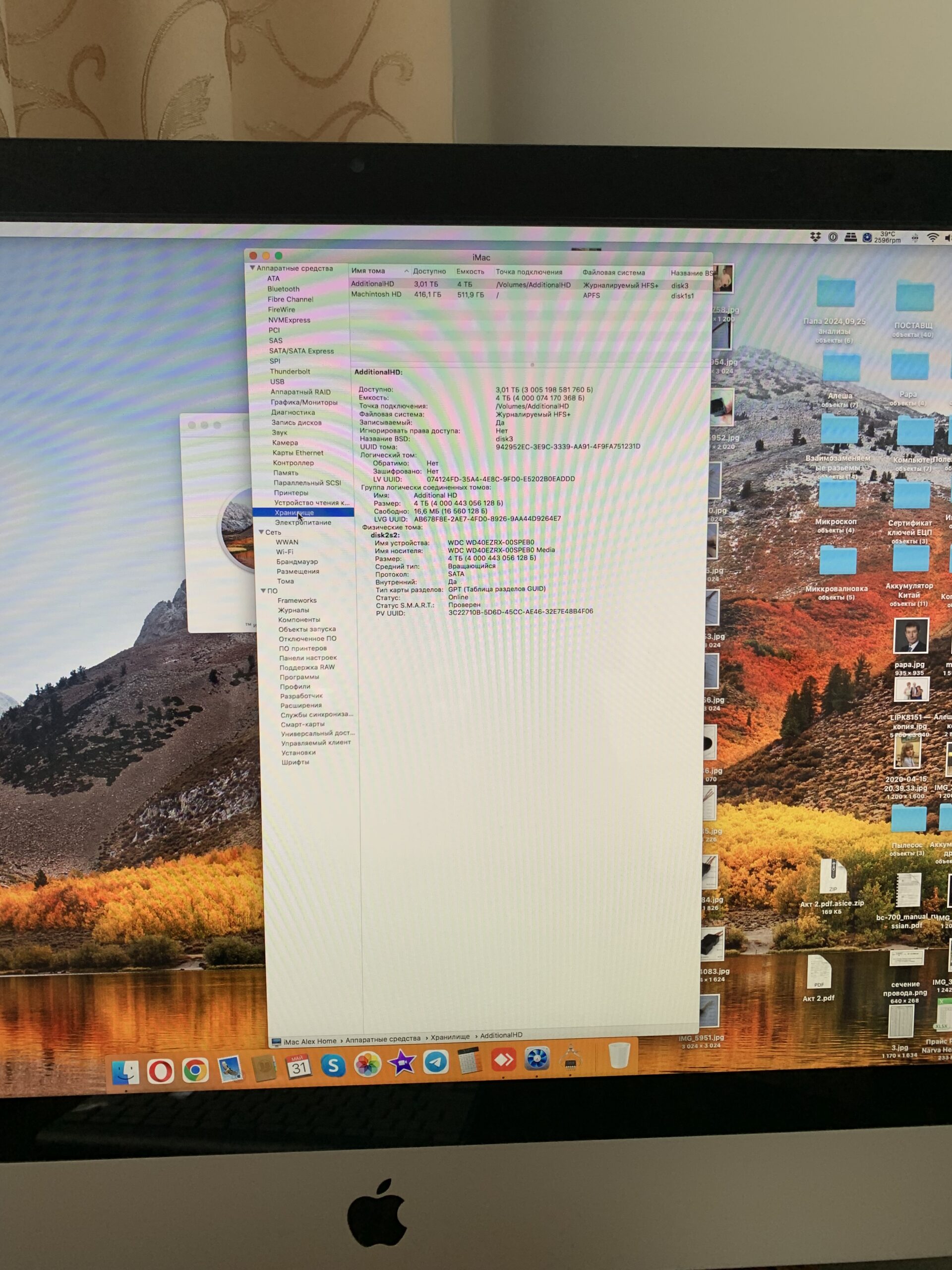The image size is (952, 1270).
Task: Select Thunderbolt in the sidebar
Action: (x=290, y=372)
